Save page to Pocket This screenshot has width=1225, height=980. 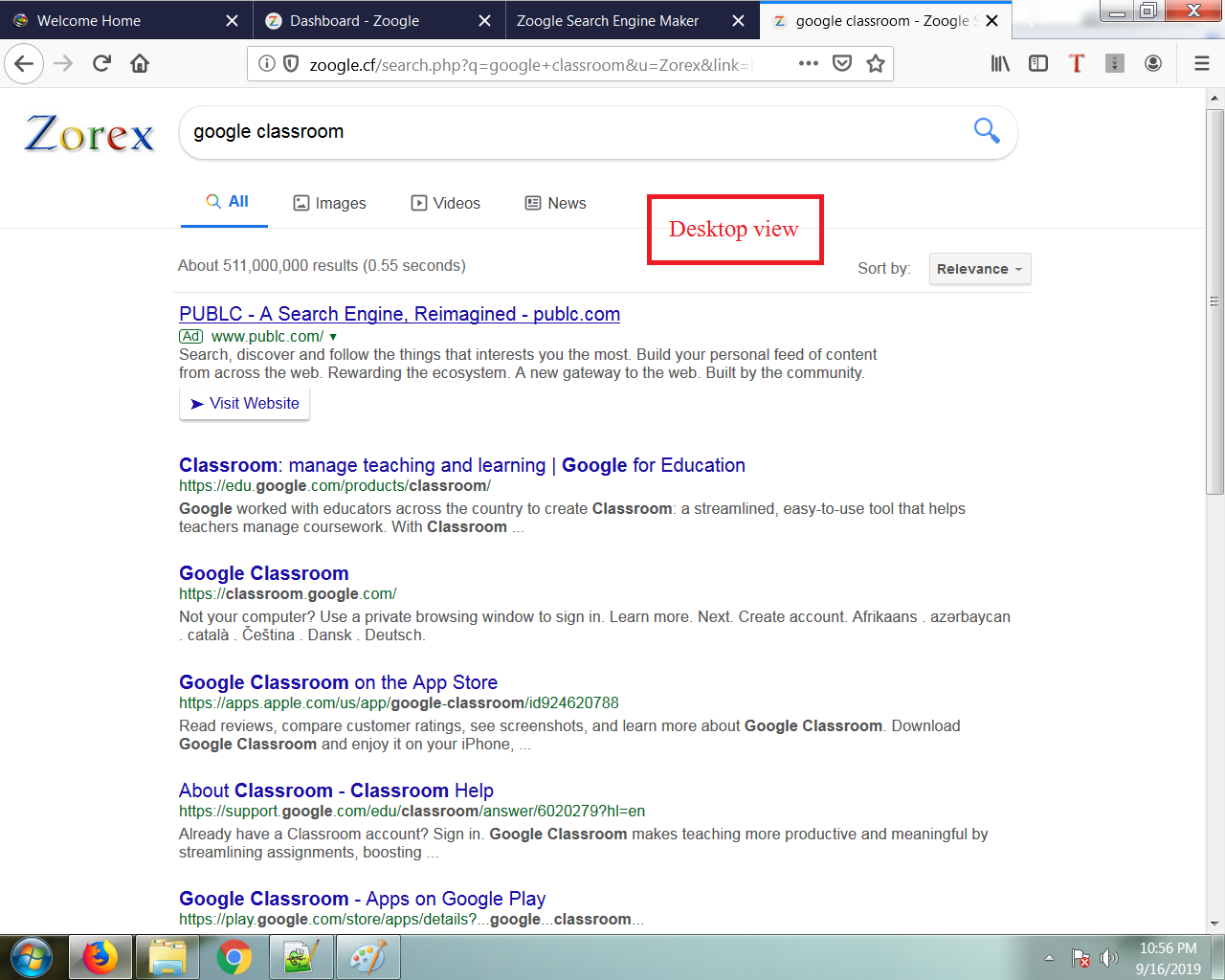click(842, 64)
